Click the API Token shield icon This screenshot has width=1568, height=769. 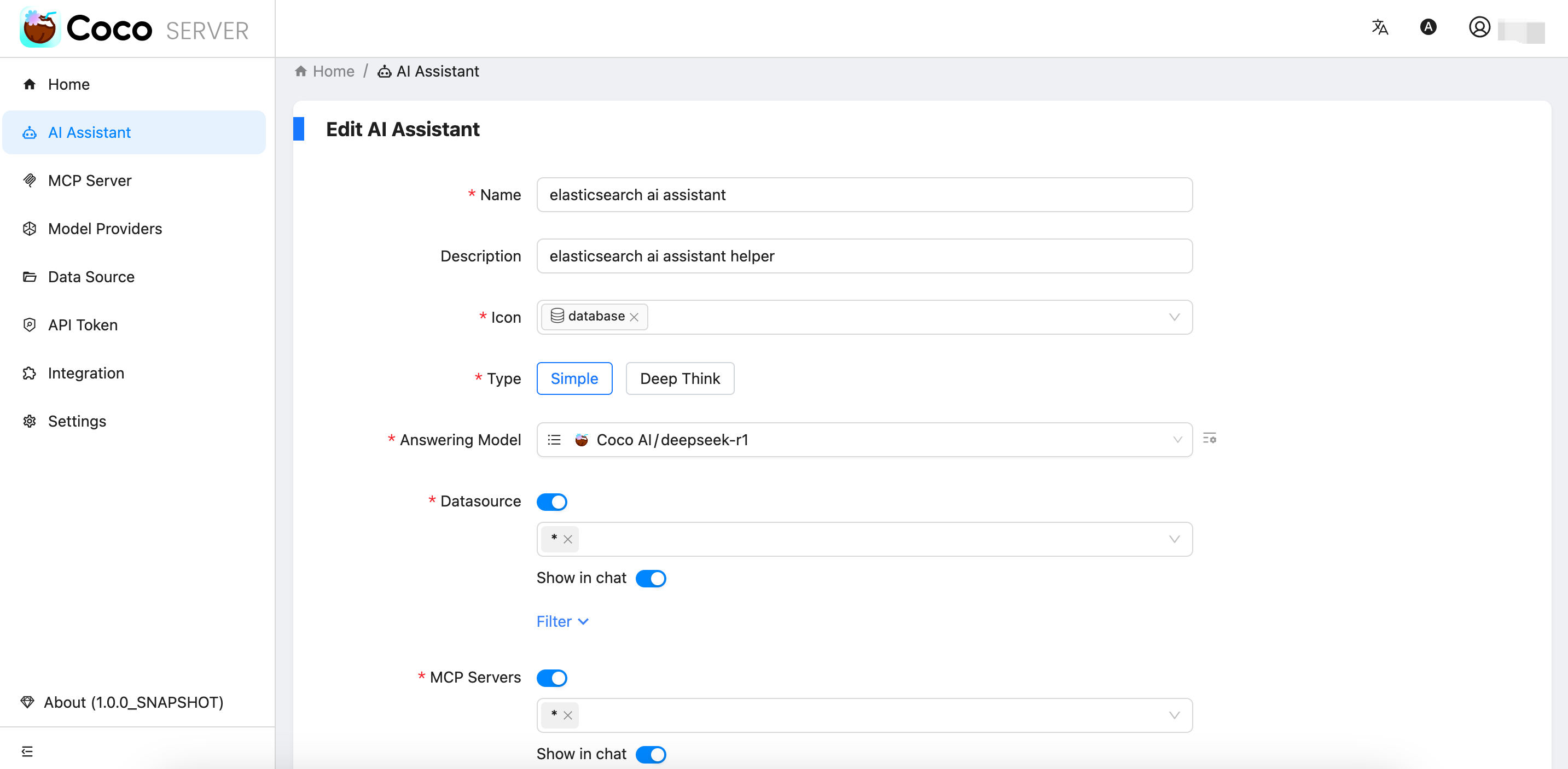[29, 325]
